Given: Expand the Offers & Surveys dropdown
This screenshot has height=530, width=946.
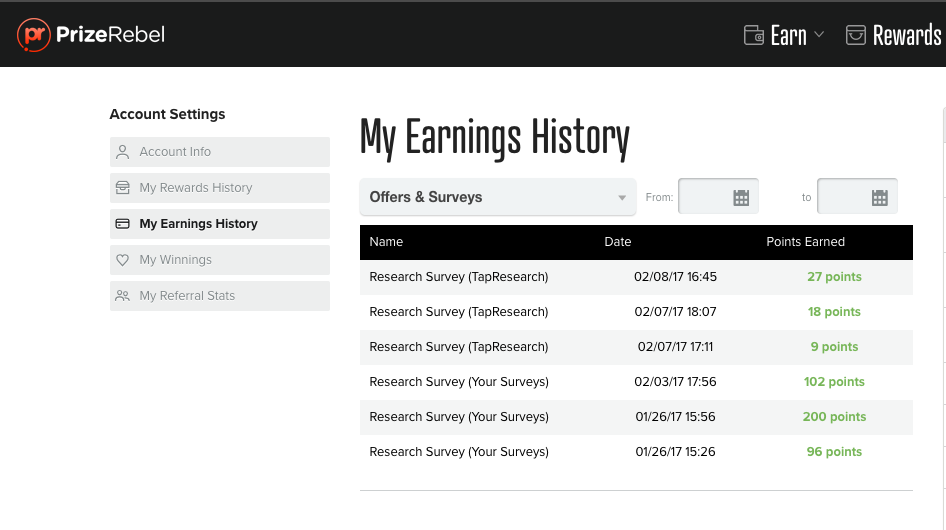Looking at the screenshot, I should 498,197.
